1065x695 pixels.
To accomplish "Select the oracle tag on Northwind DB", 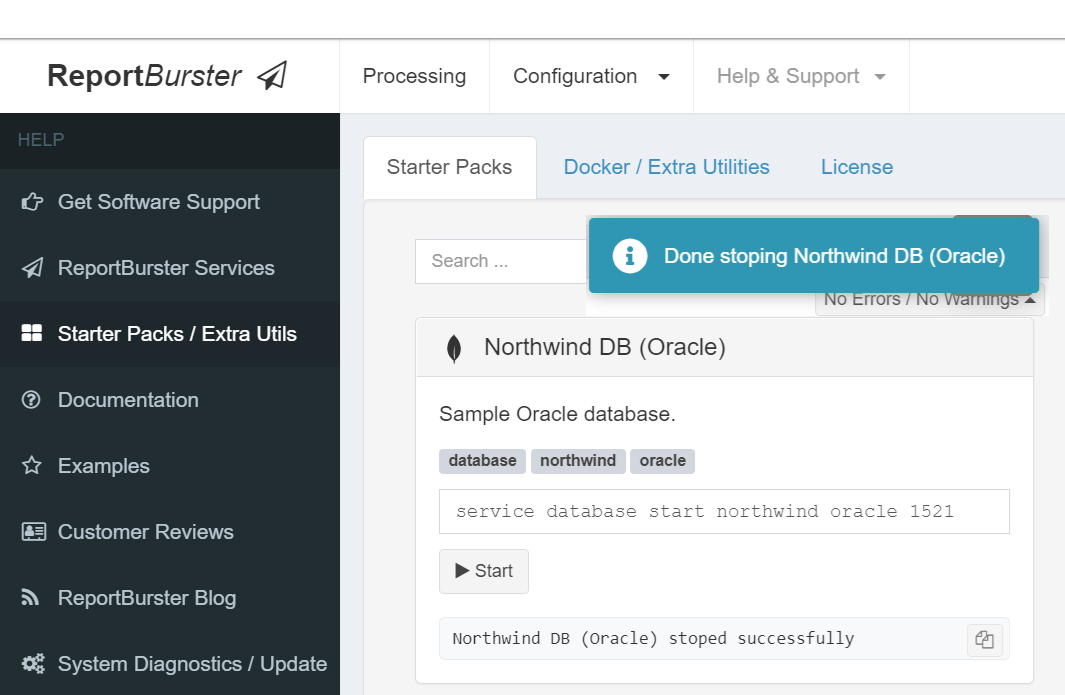I will [662, 461].
